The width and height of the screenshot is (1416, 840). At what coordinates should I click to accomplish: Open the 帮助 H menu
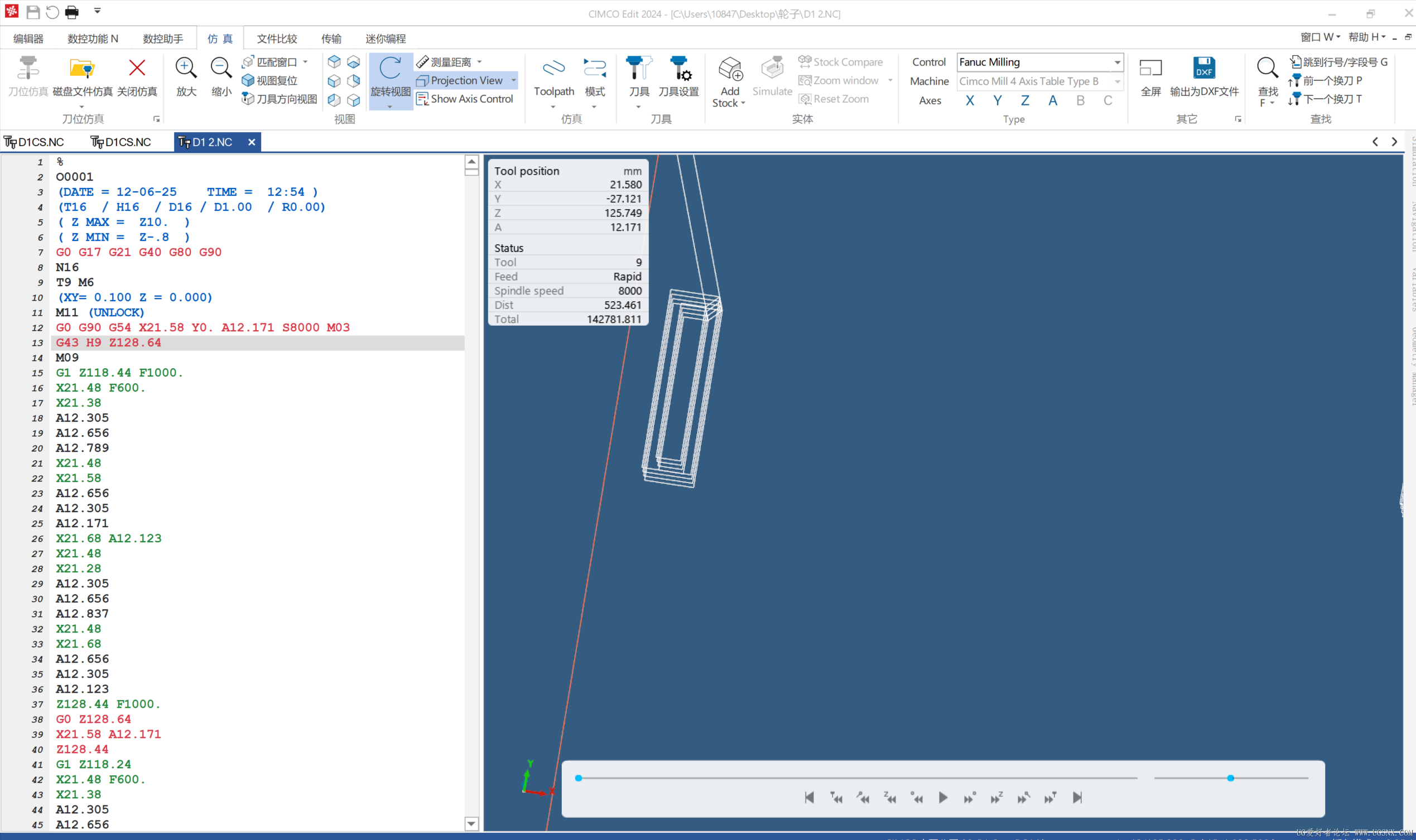(x=1367, y=37)
